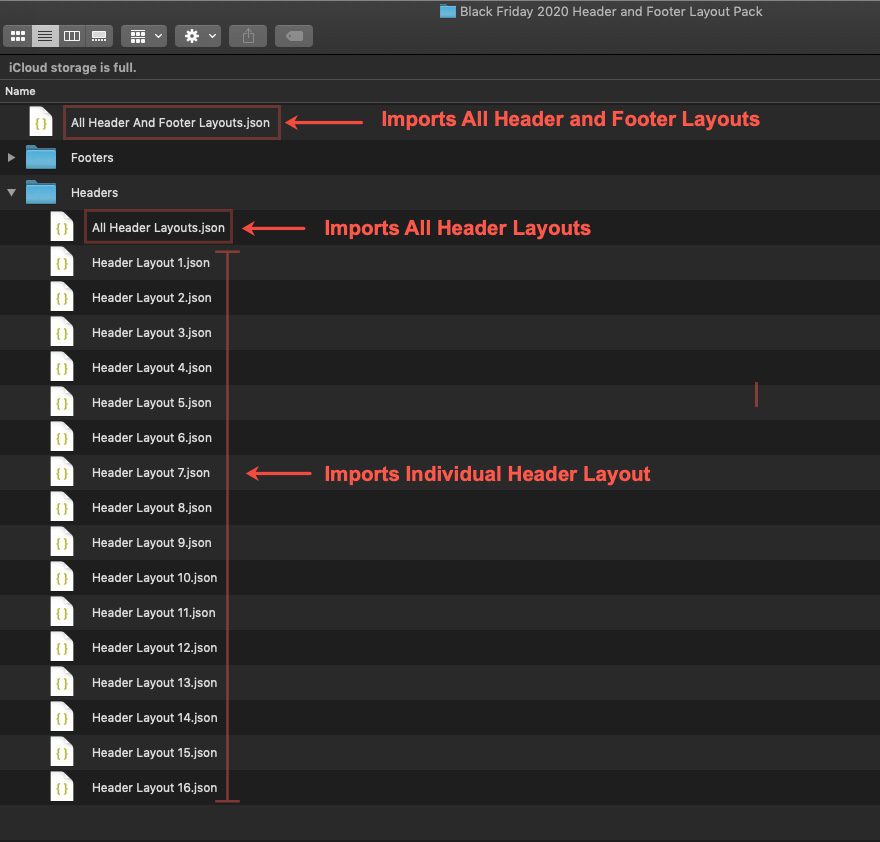Select the Header Layout 16.json file
This screenshot has width=880, height=842.
(x=154, y=787)
